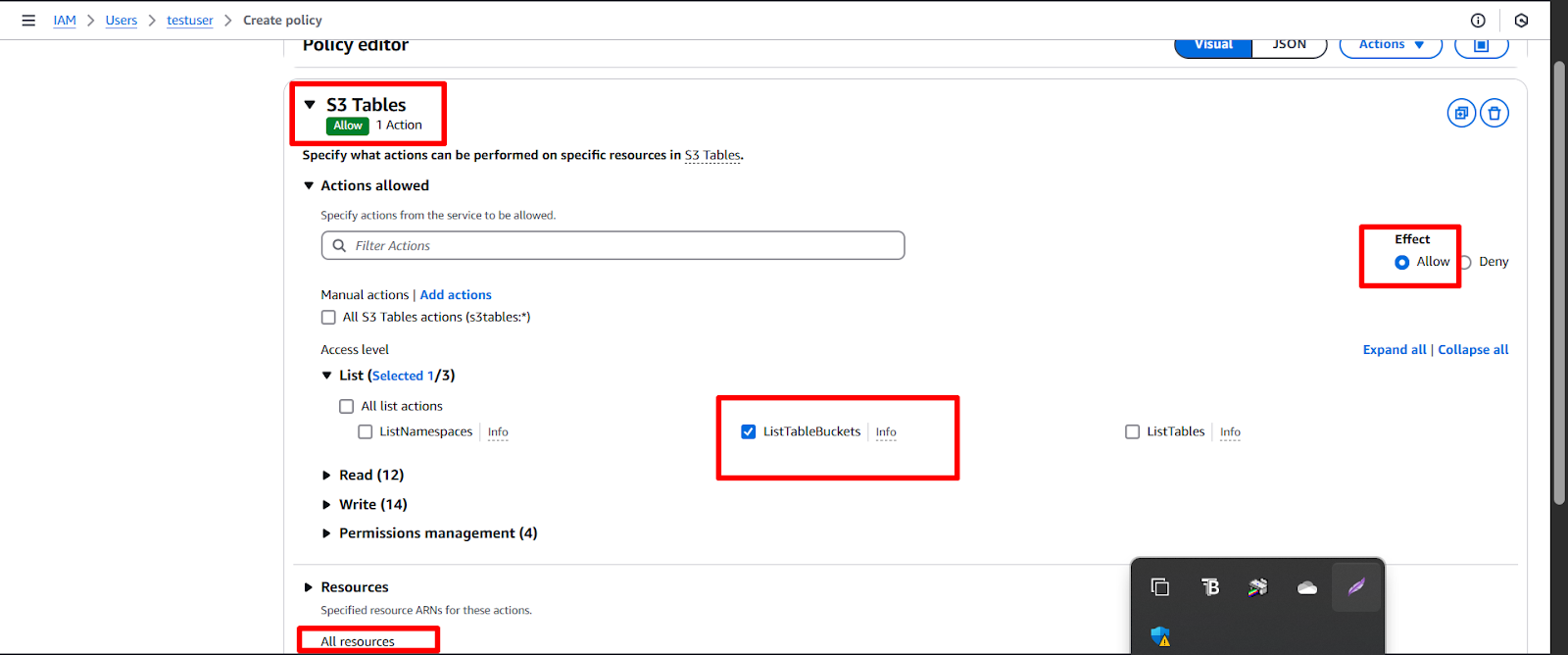Click the 1 Action count text
Image resolution: width=1568 pixels, height=655 pixels.
[x=400, y=126]
